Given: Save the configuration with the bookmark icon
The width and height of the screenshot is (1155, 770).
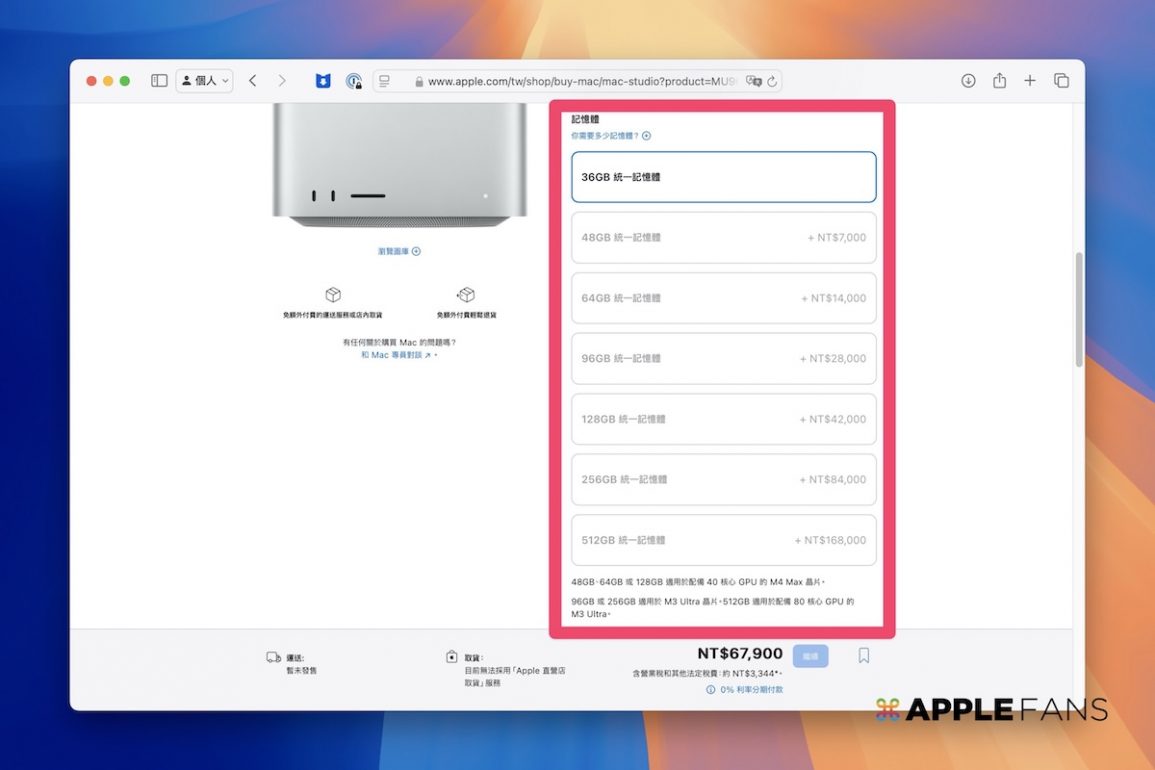Looking at the screenshot, I should tap(864, 656).
